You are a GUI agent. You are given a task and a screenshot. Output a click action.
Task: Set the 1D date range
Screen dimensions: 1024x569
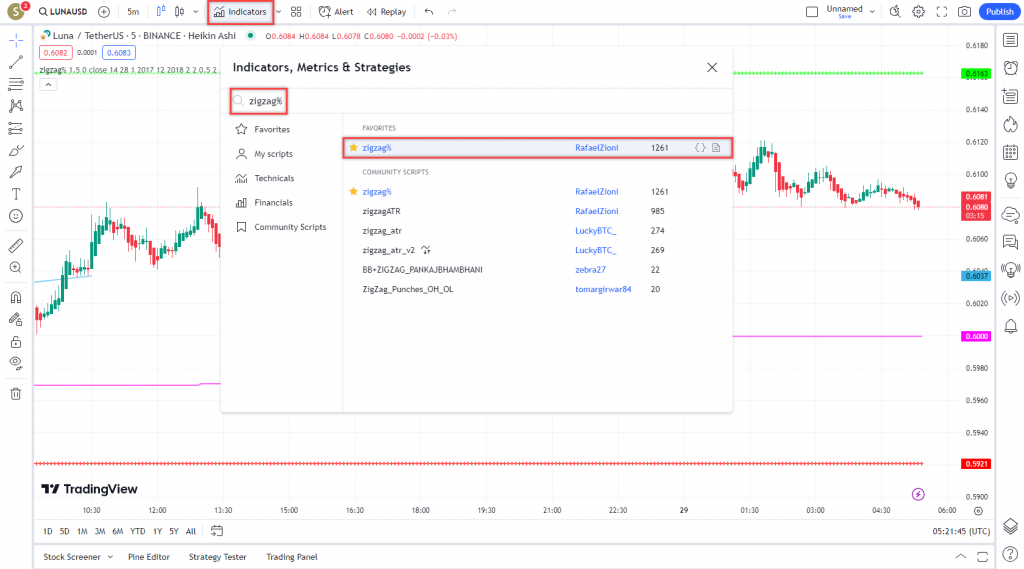[x=48, y=531]
